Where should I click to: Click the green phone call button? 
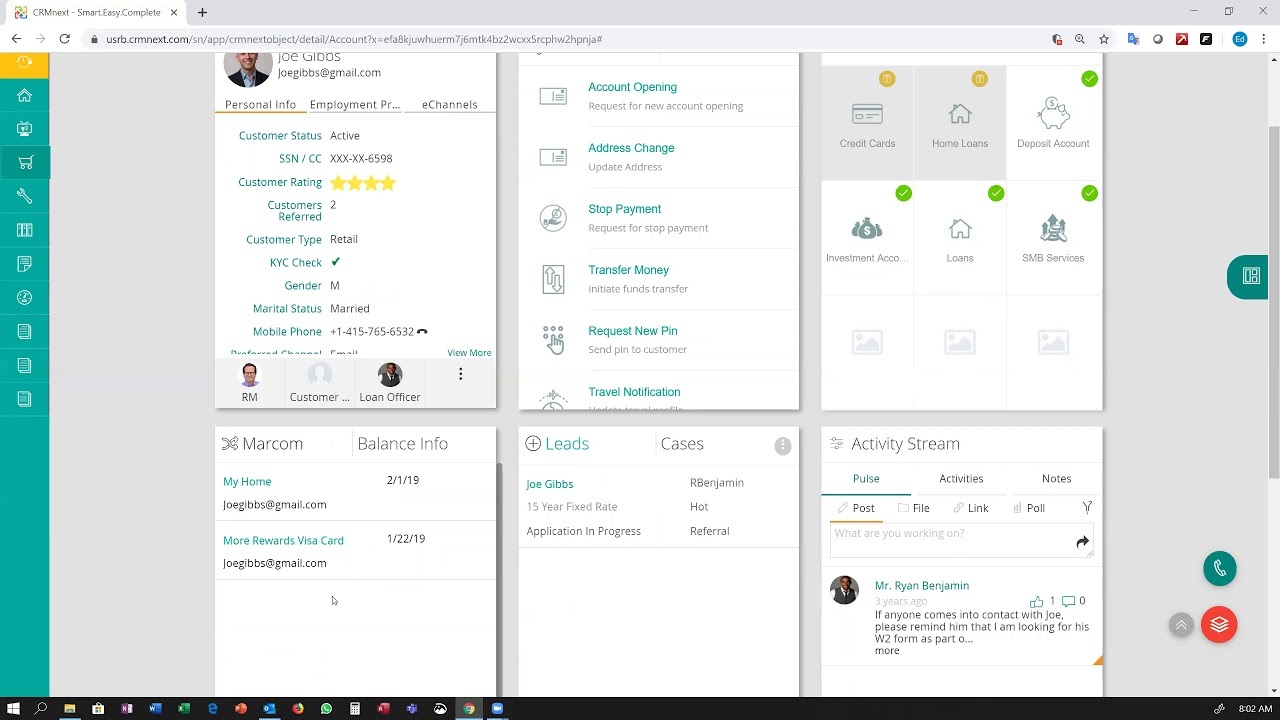1219,568
